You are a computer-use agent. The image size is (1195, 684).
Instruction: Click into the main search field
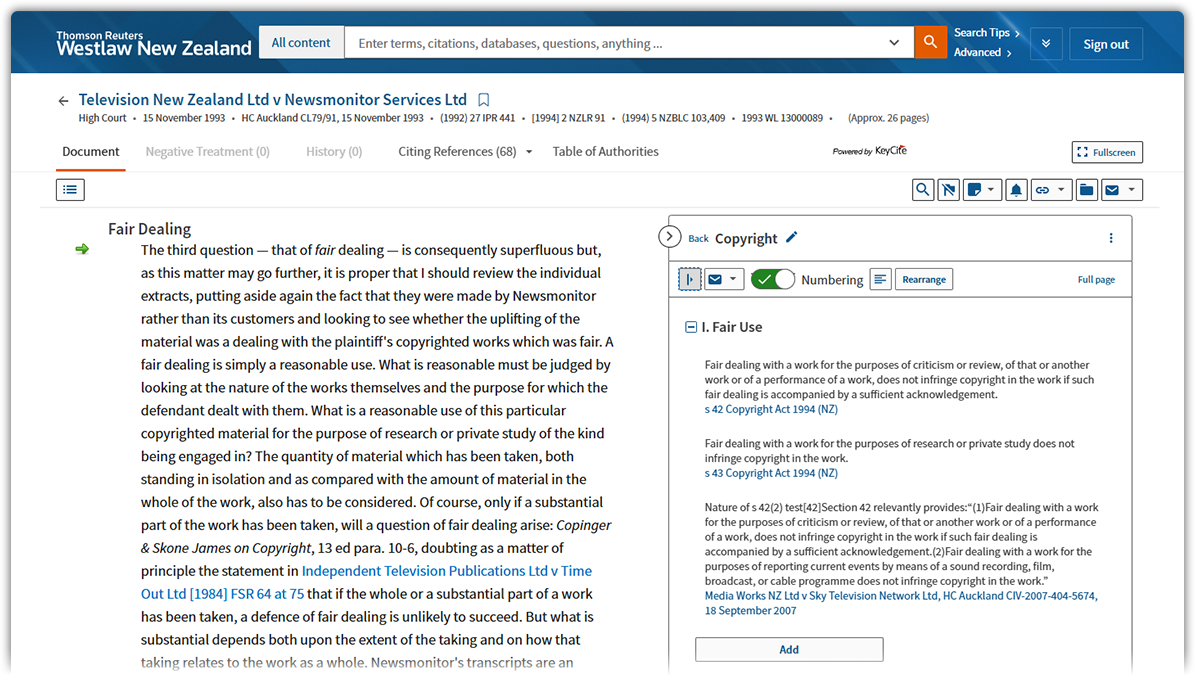pos(620,43)
